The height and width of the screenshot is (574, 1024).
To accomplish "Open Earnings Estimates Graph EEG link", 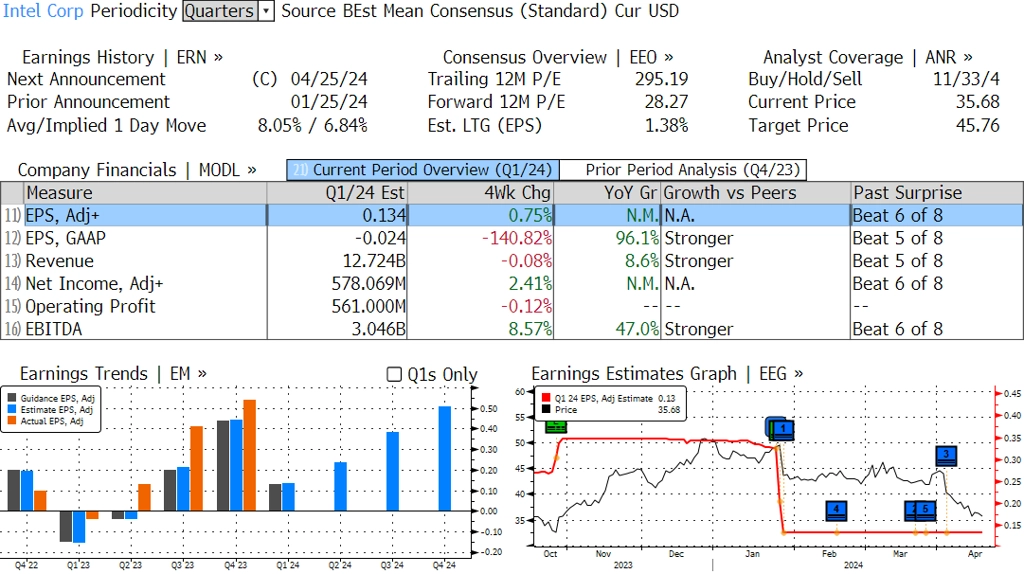I will tap(667, 374).
